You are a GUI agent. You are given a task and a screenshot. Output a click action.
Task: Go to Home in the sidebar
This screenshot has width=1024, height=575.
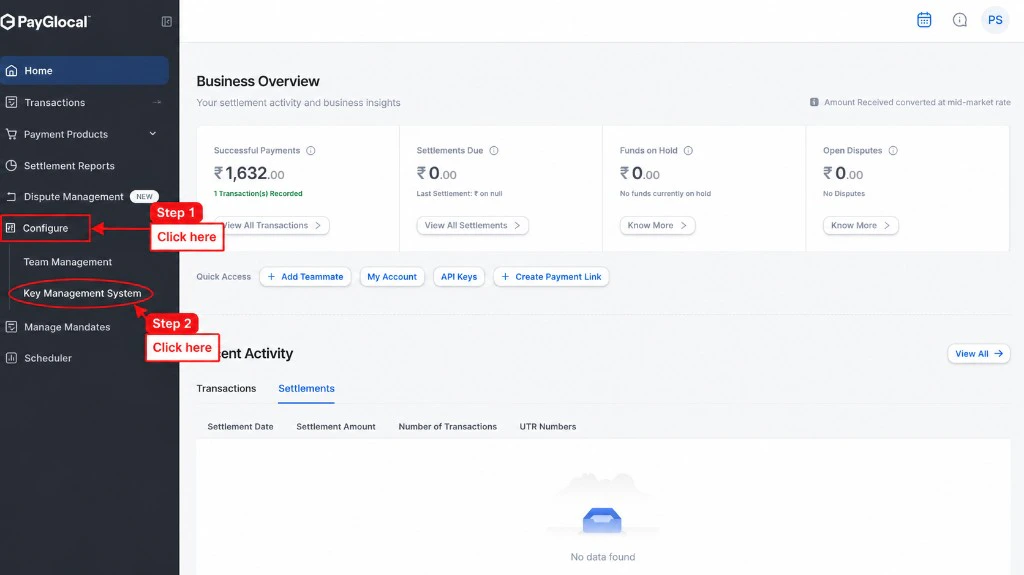84,71
